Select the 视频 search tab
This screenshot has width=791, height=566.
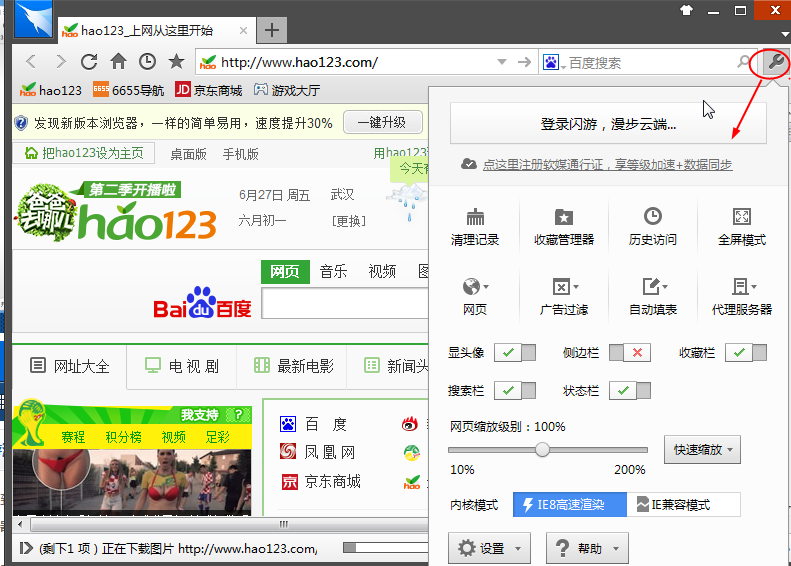[x=382, y=271]
